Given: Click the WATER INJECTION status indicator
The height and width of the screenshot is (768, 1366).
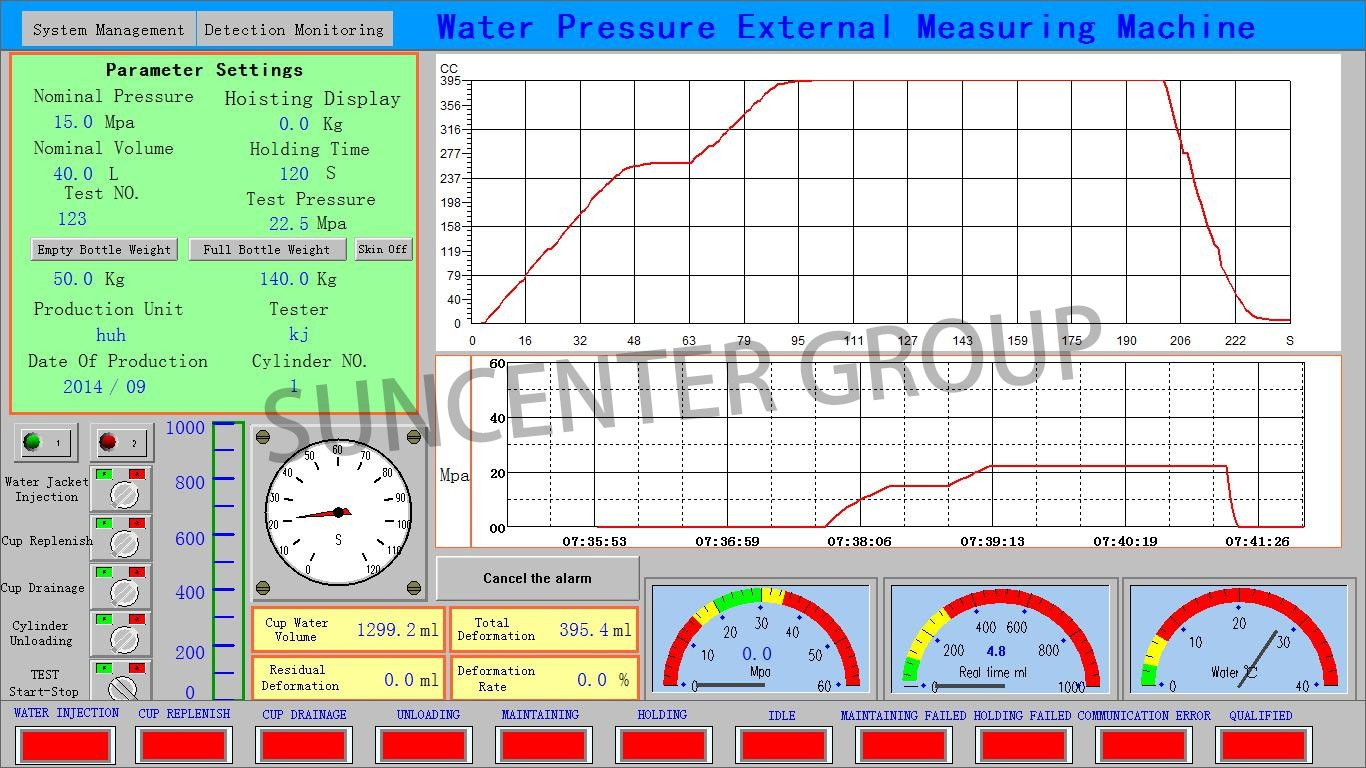Looking at the screenshot, I should (66, 745).
